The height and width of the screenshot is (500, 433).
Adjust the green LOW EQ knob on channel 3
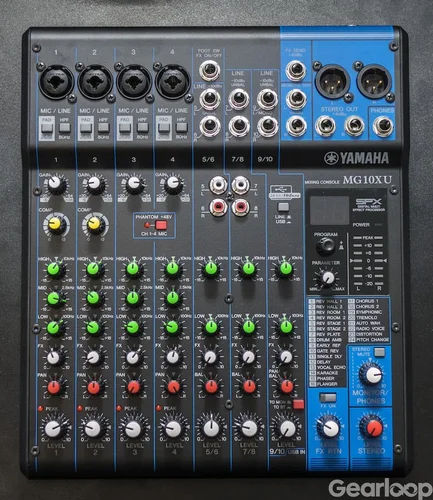[133, 328]
